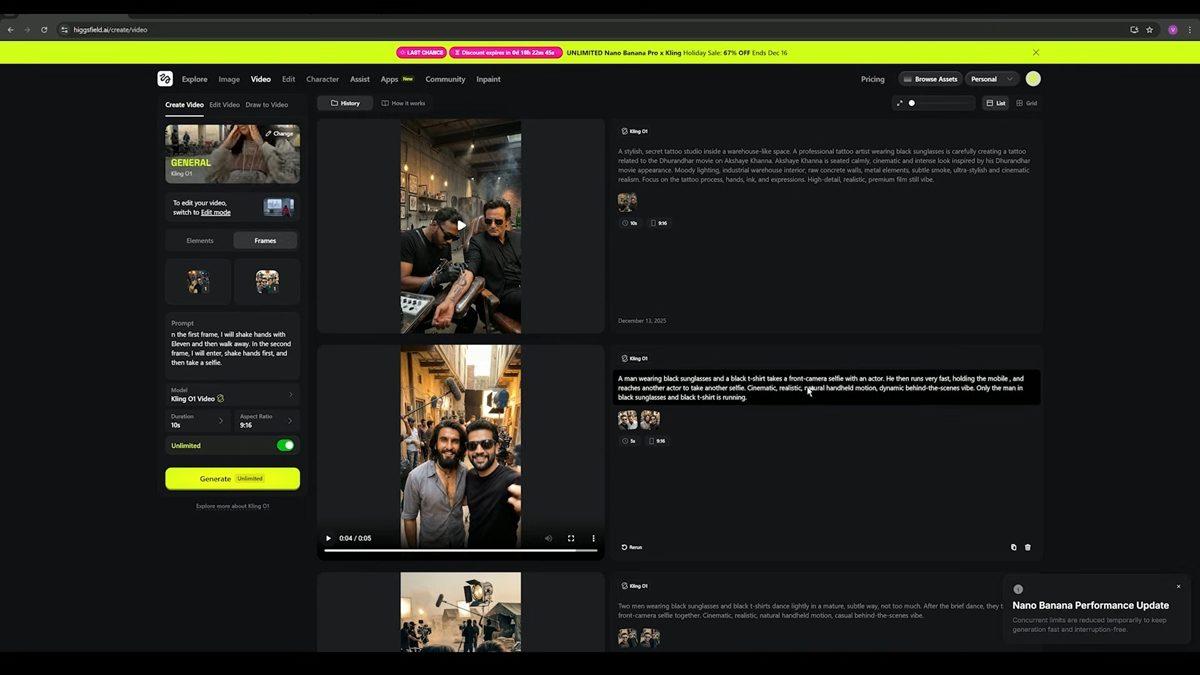
Task: Click the Higgsfield logo icon
Action: tap(165, 79)
